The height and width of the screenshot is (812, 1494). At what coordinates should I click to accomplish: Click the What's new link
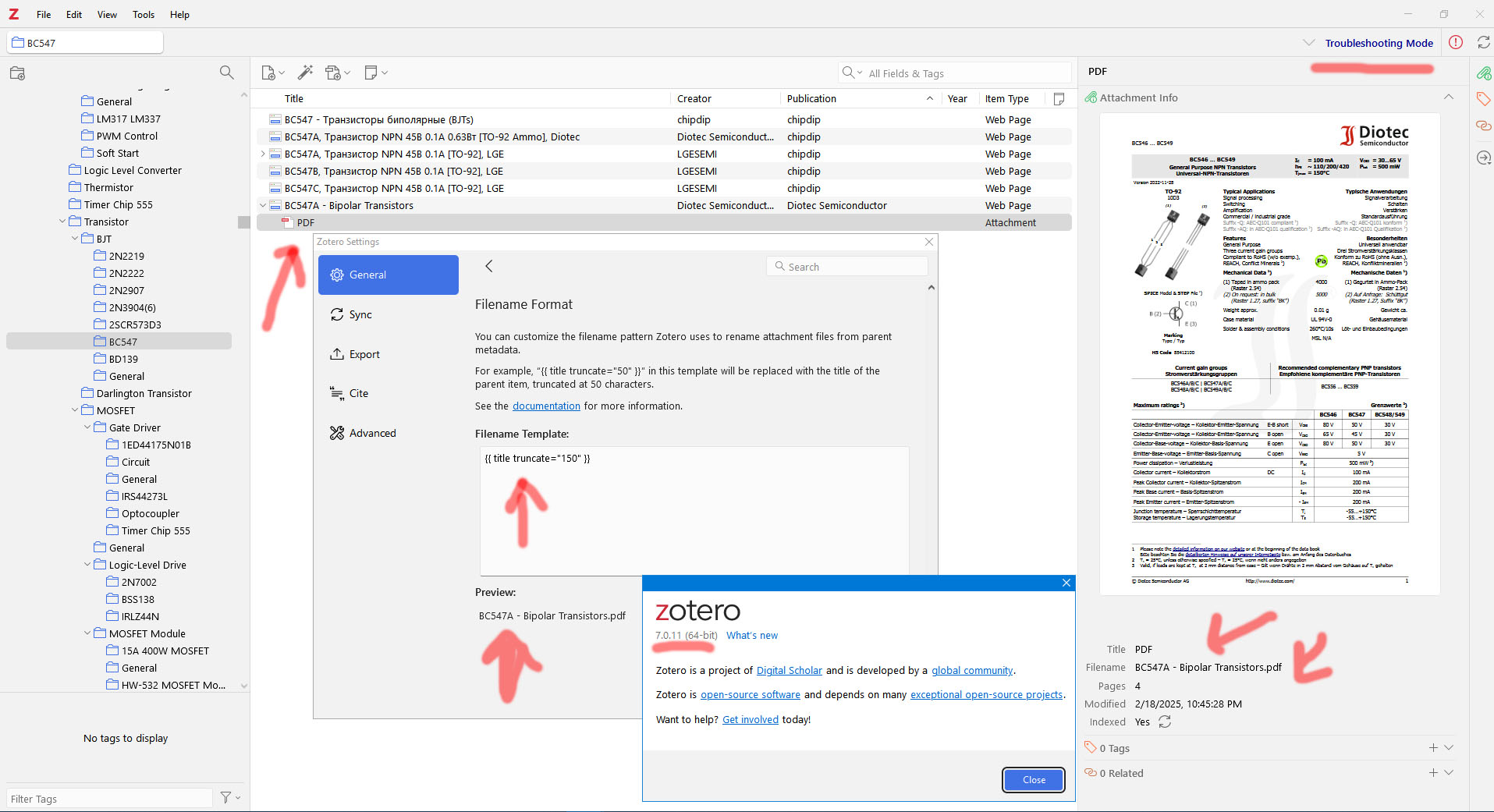(x=752, y=635)
